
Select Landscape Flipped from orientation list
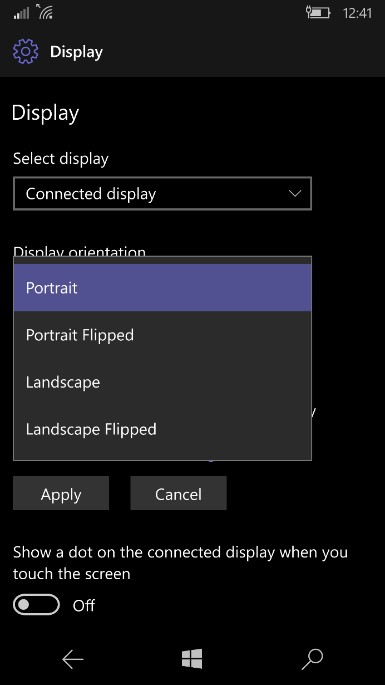[x=162, y=429]
